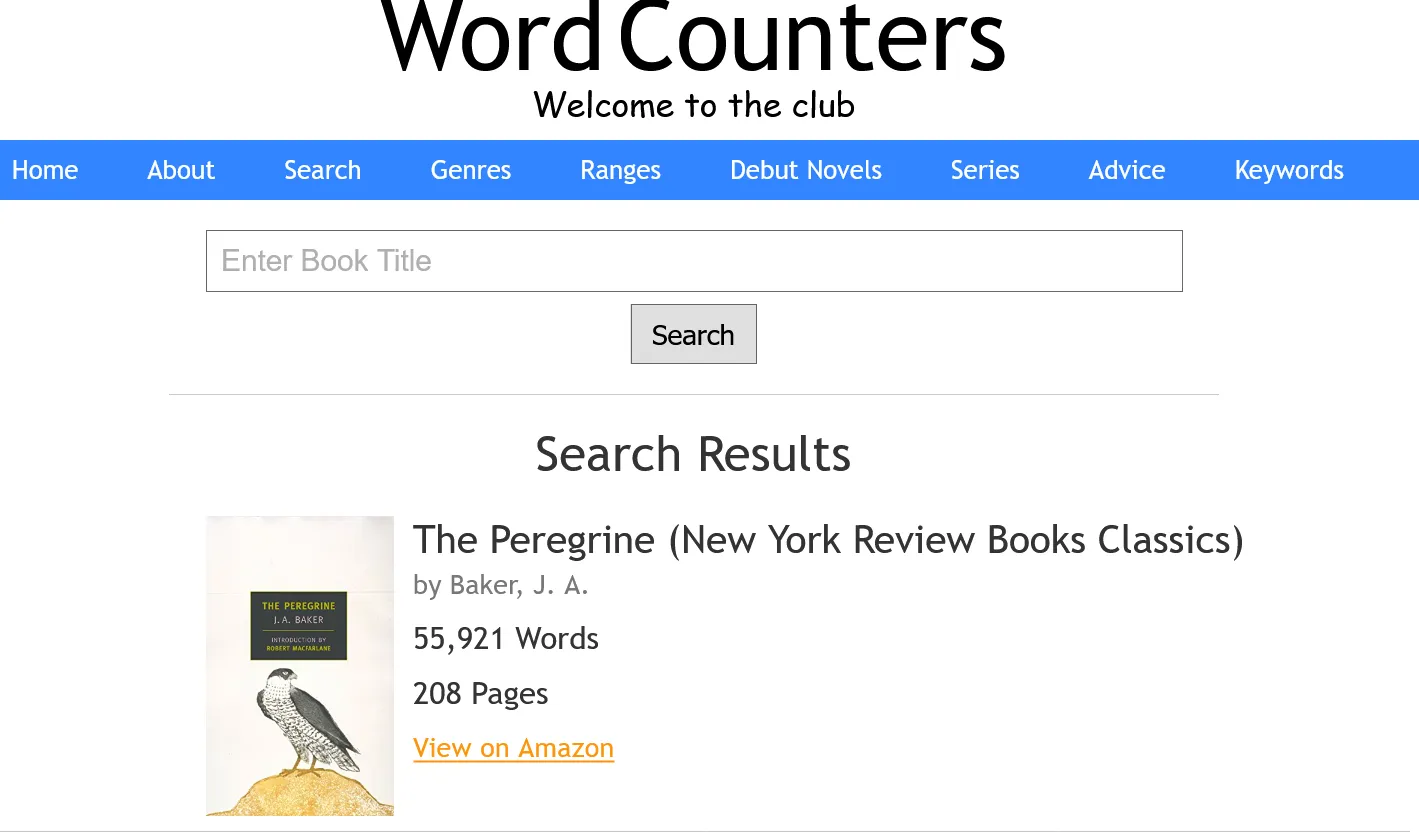This screenshot has width=1419, height=832.
Task: Select The Peregrine book title heading
Action: pos(828,540)
